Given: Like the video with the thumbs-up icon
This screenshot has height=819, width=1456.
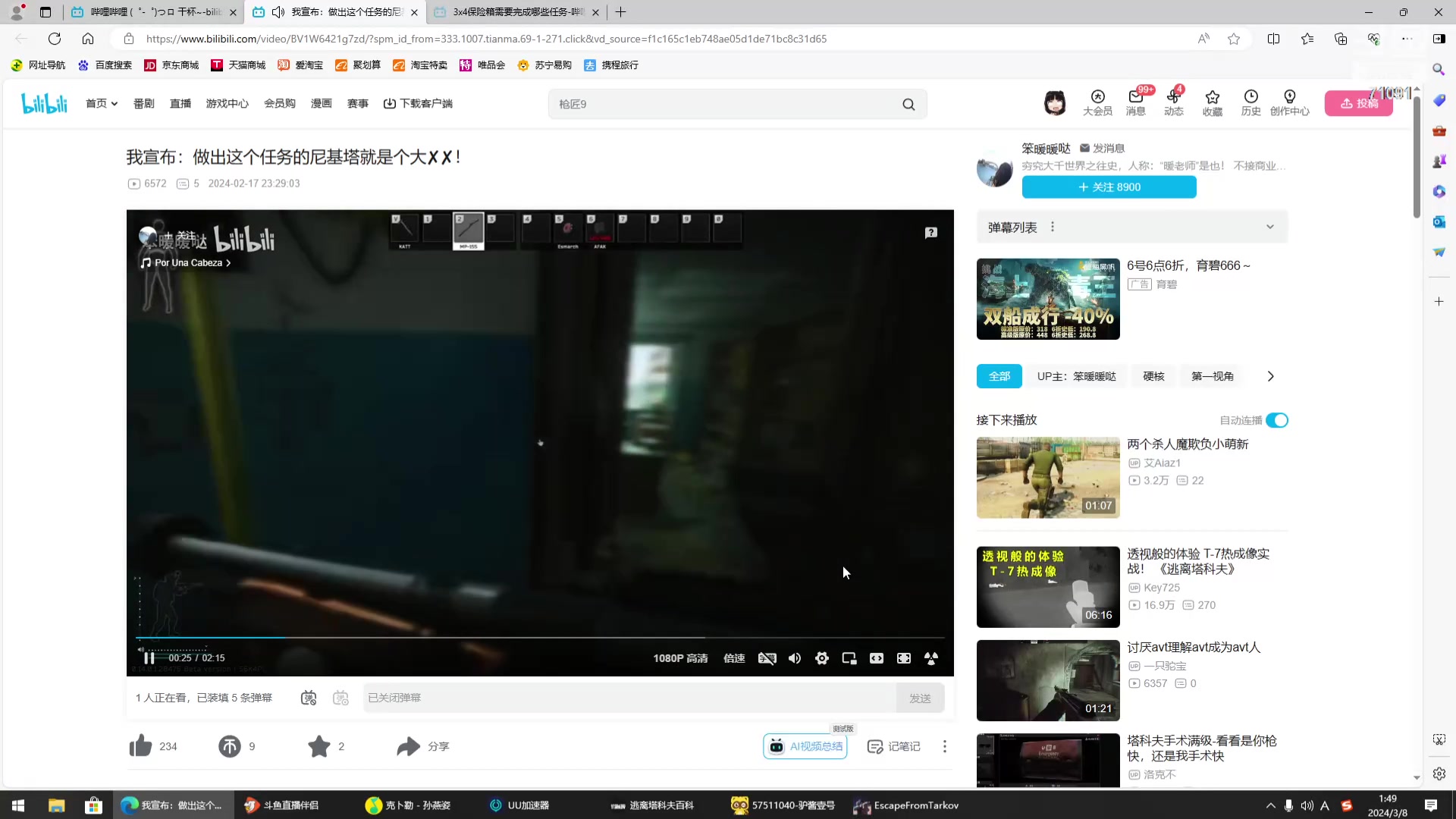Looking at the screenshot, I should click(x=140, y=746).
